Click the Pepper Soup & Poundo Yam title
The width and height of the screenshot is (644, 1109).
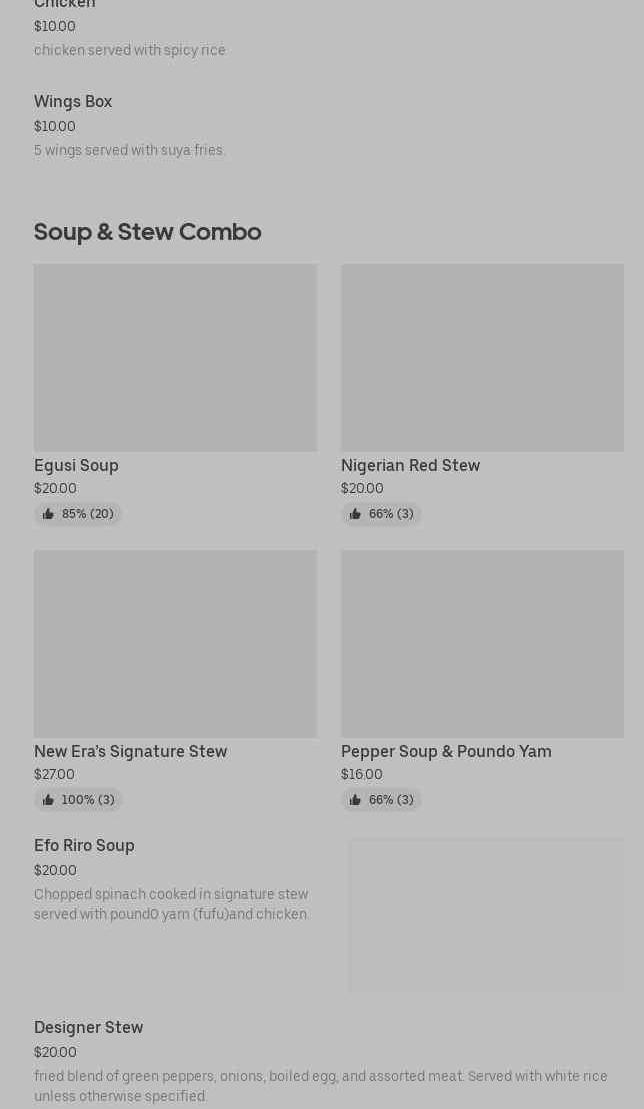point(446,751)
